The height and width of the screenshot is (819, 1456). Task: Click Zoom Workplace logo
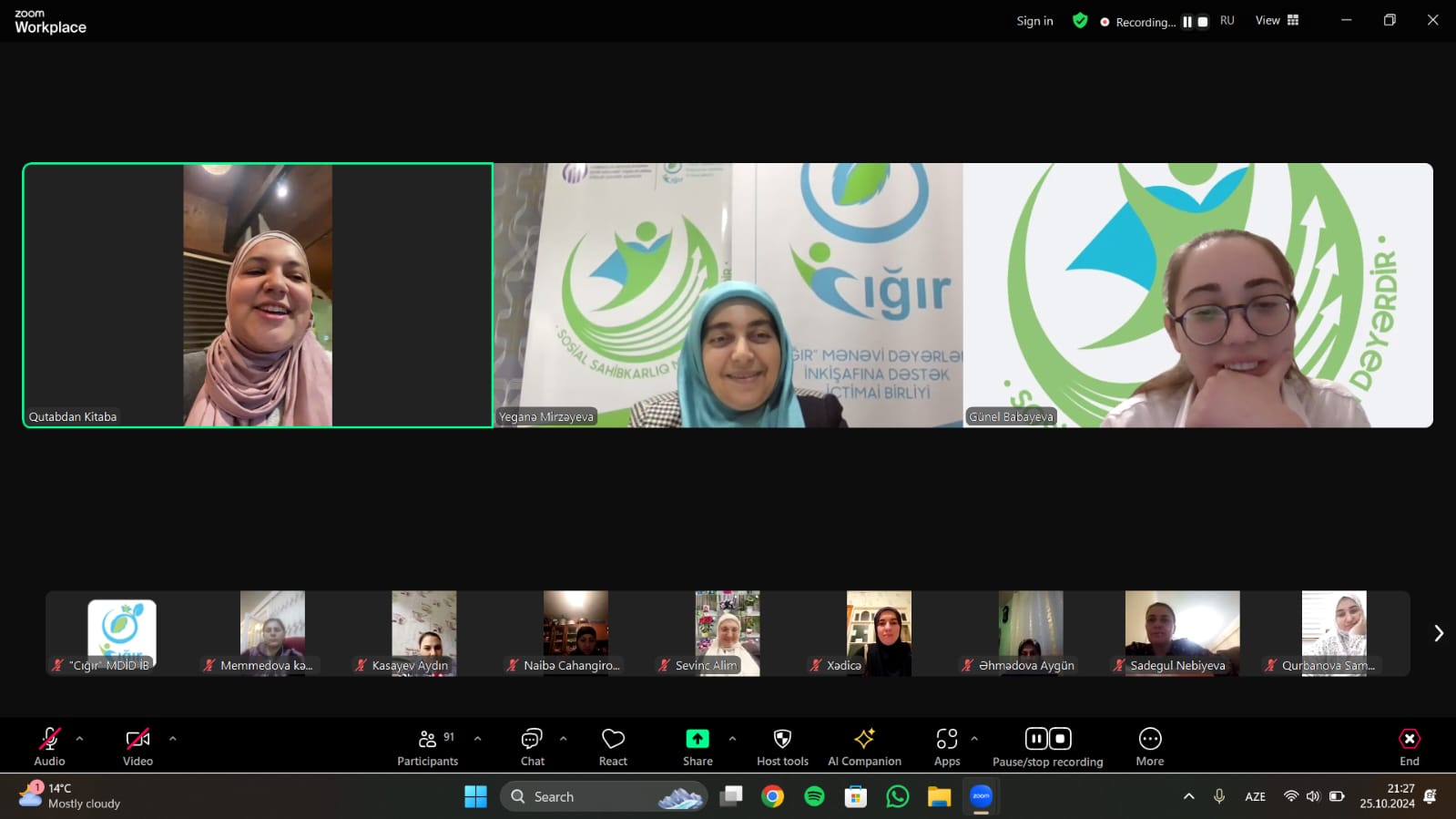(50, 21)
